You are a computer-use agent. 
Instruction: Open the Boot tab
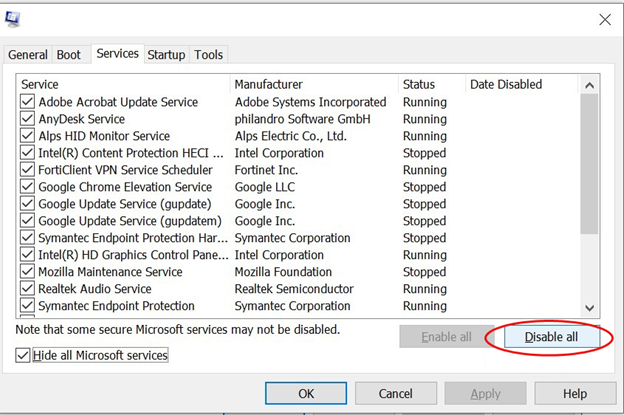68,55
